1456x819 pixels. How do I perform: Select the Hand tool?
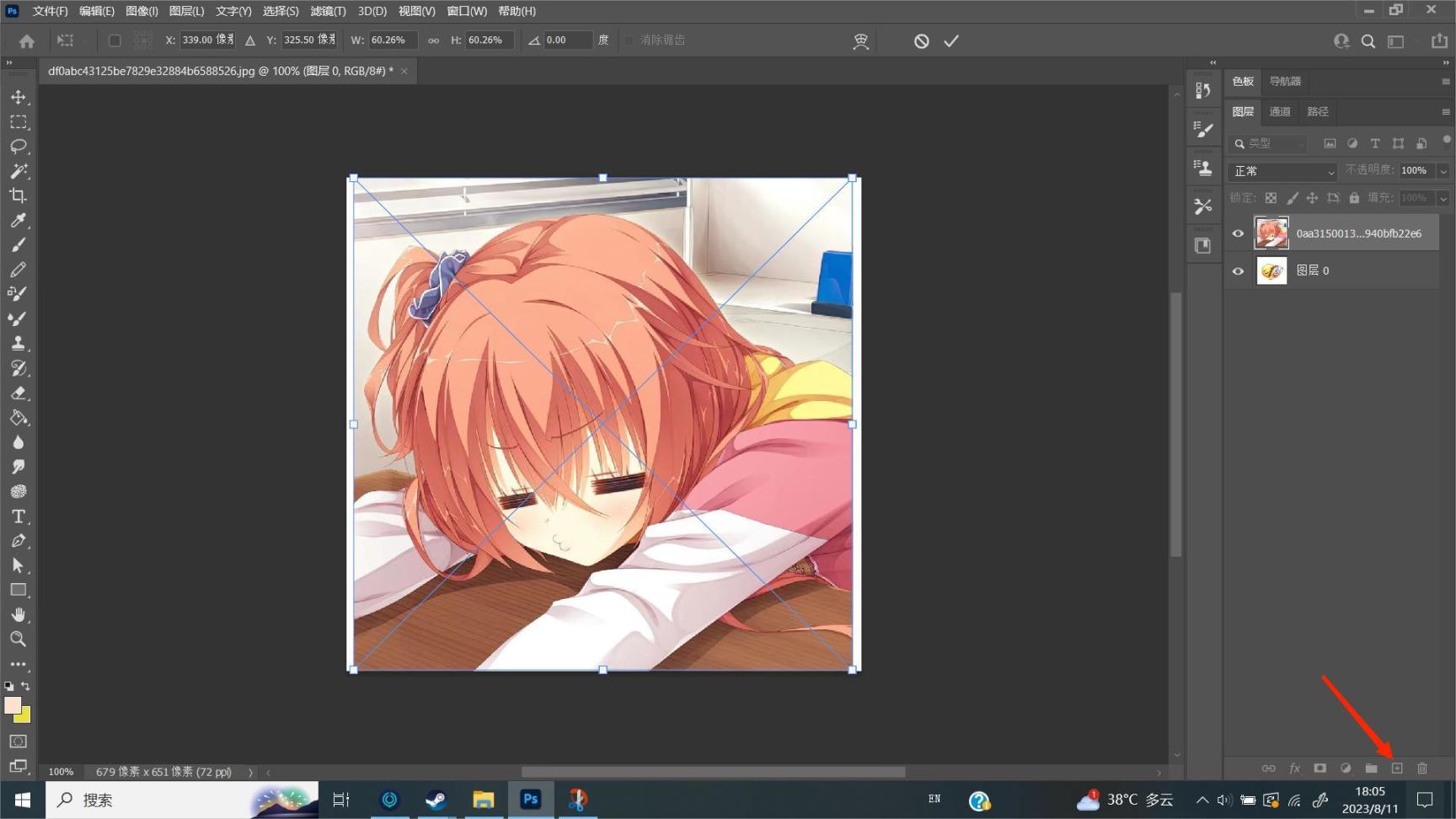pos(19,614)
